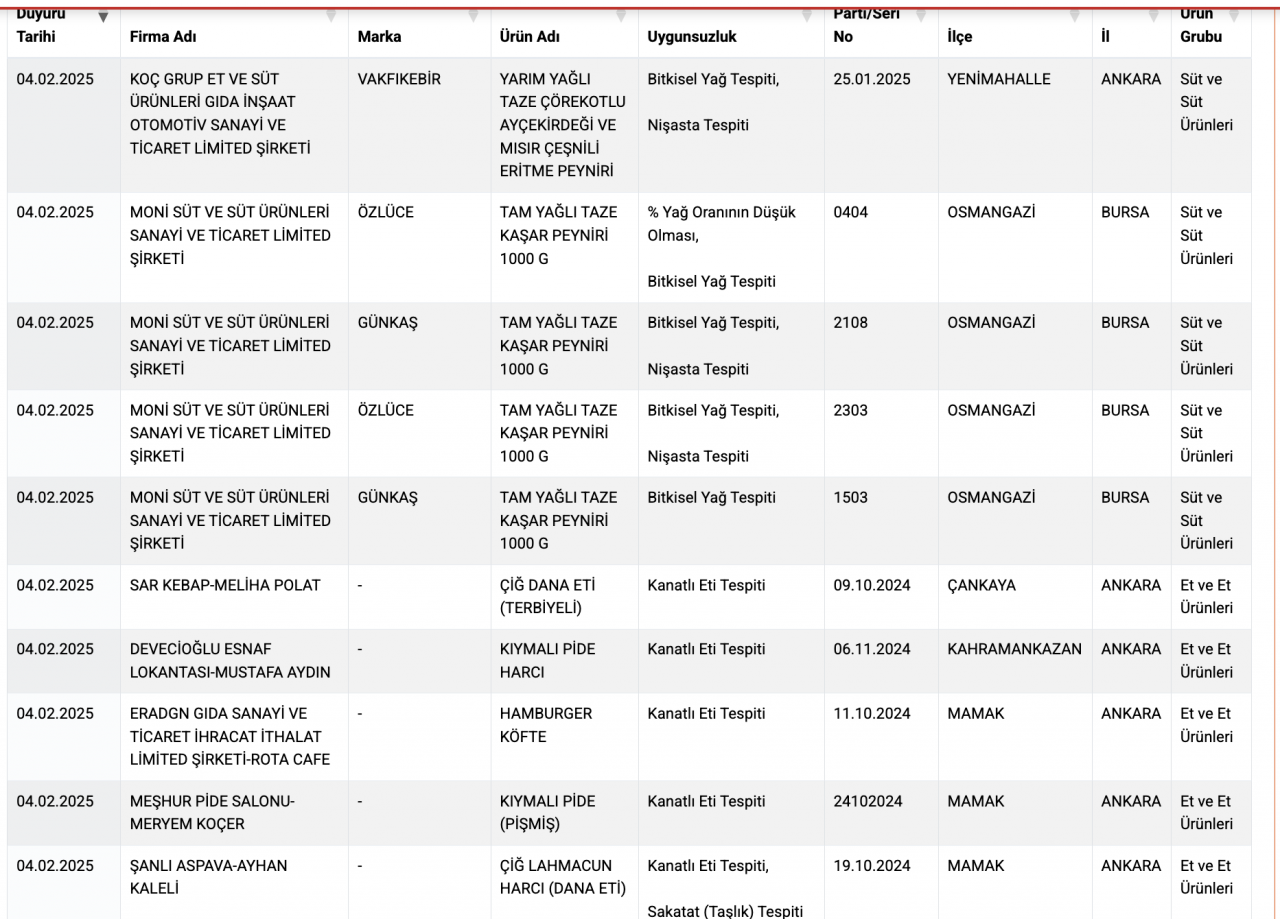Click batch number 06.11.2024
1280x919 pixels.
pos(872,649)
